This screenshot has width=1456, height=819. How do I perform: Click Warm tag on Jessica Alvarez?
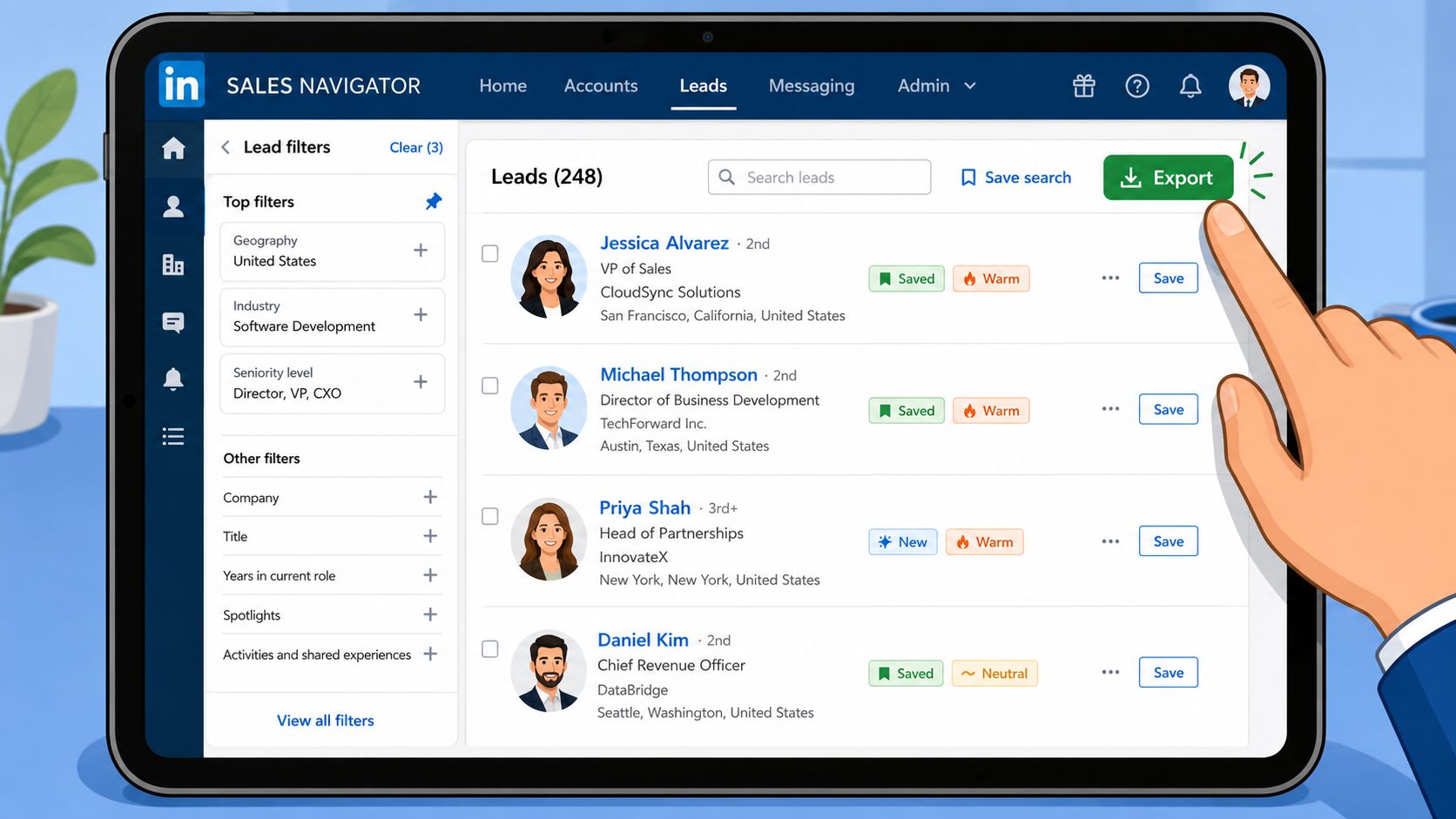click(x=991, y=279)
